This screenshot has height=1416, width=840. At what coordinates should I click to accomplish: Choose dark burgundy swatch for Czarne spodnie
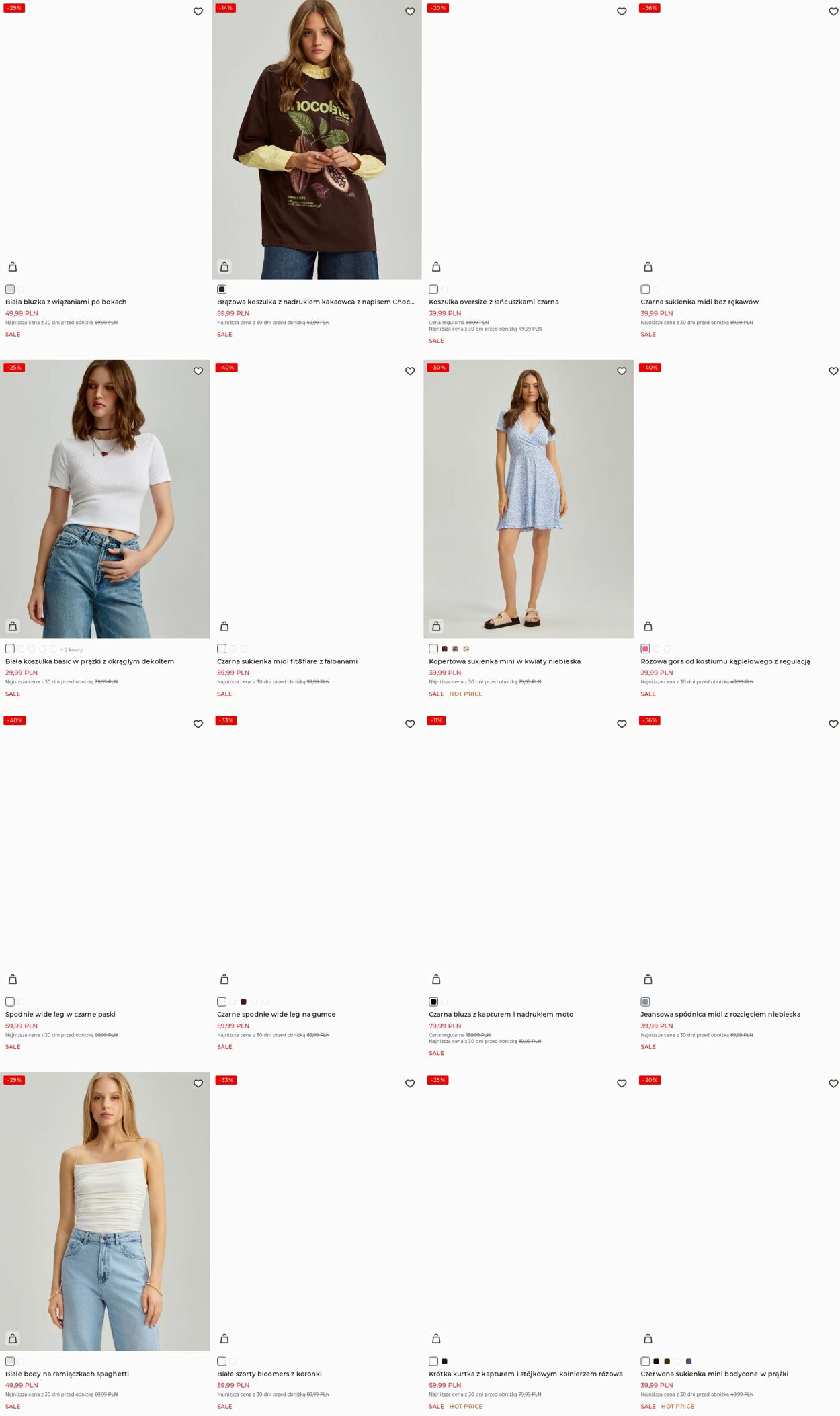(243, 1002)
